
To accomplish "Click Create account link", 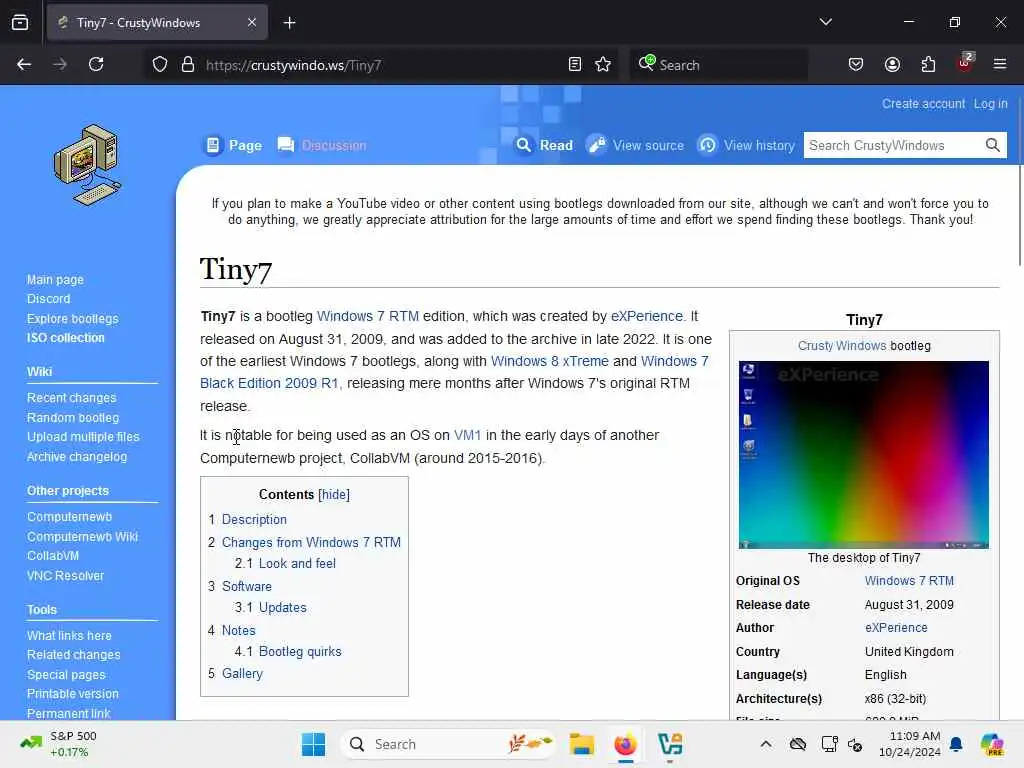I will (923, 104).
